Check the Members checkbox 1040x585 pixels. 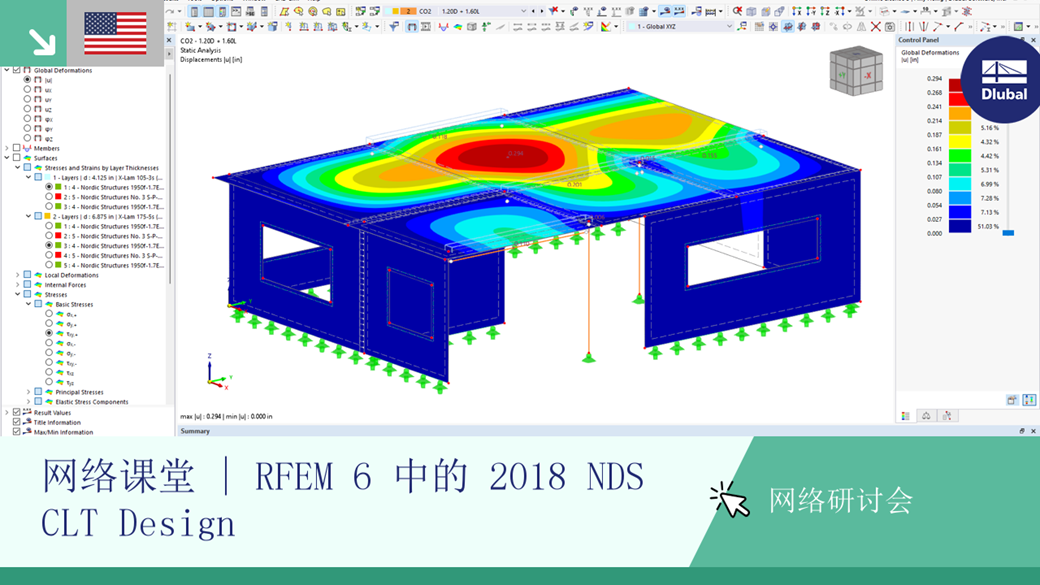17,148
